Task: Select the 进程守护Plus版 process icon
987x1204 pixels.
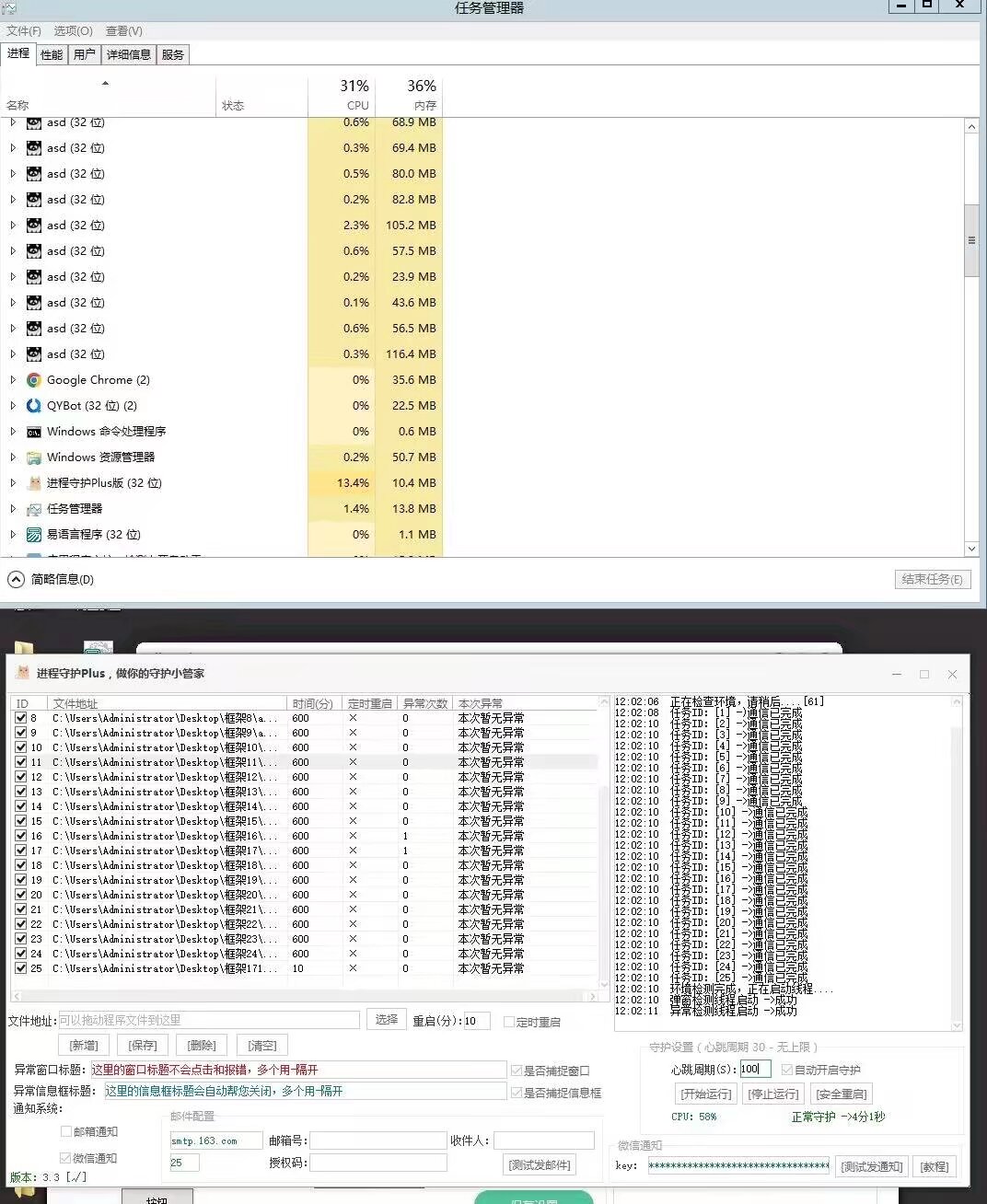Action: [34, 483]
